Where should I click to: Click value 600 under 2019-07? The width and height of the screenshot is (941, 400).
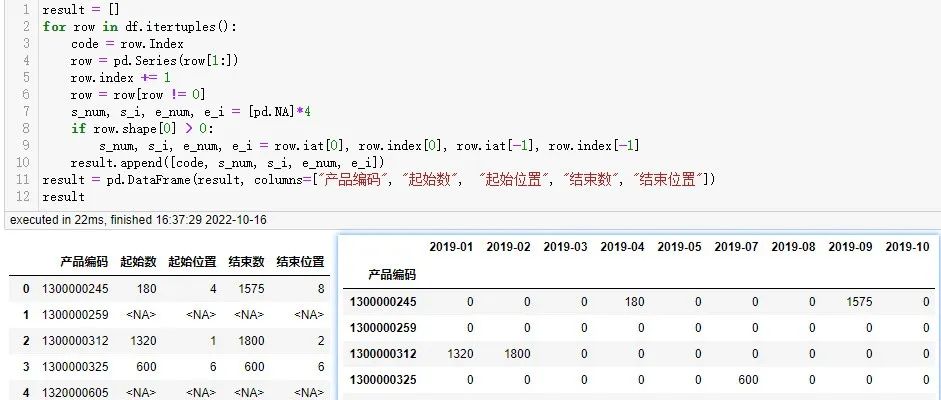coord(748,380)
